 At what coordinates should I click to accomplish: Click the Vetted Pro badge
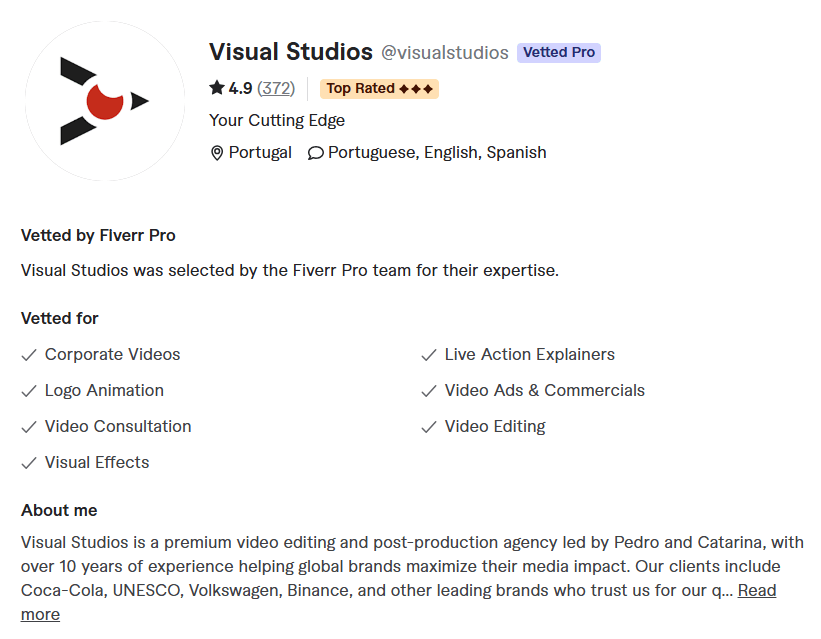click(x=559, y=52)
